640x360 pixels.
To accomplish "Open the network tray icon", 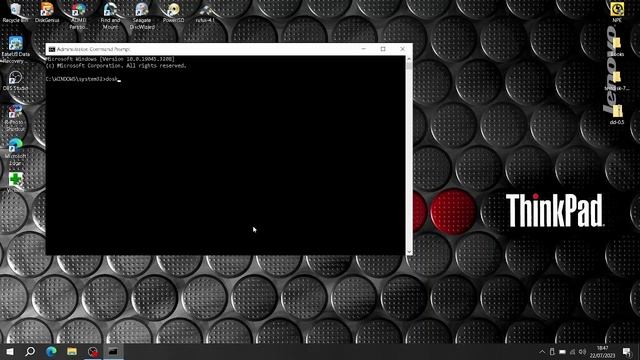I will click(572, 352).
